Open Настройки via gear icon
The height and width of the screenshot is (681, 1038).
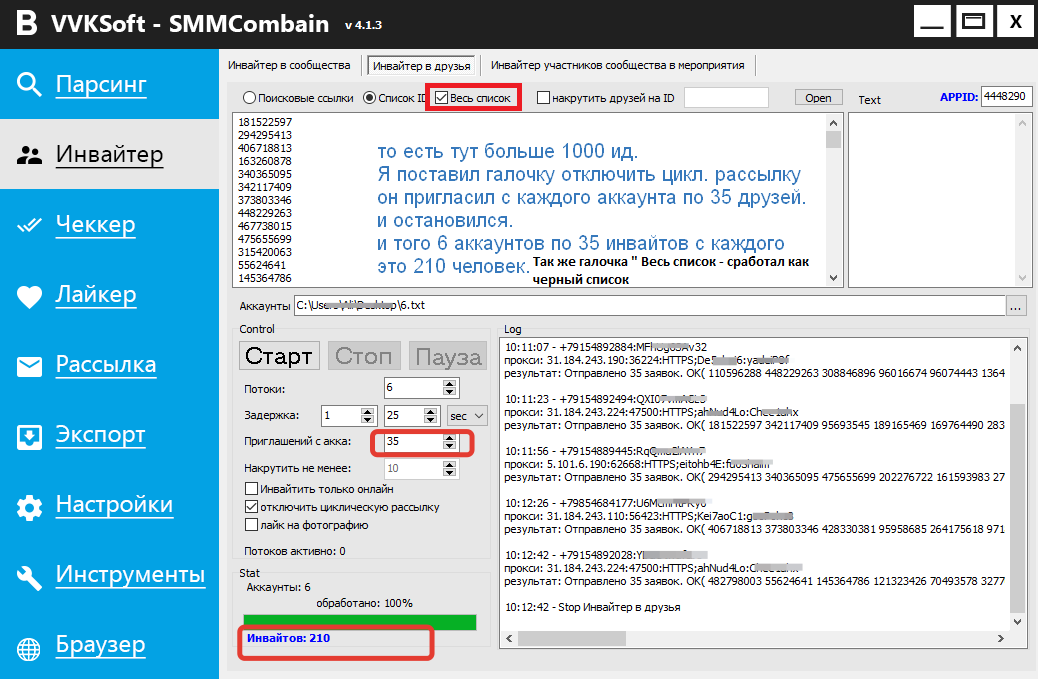pos(30,507)
